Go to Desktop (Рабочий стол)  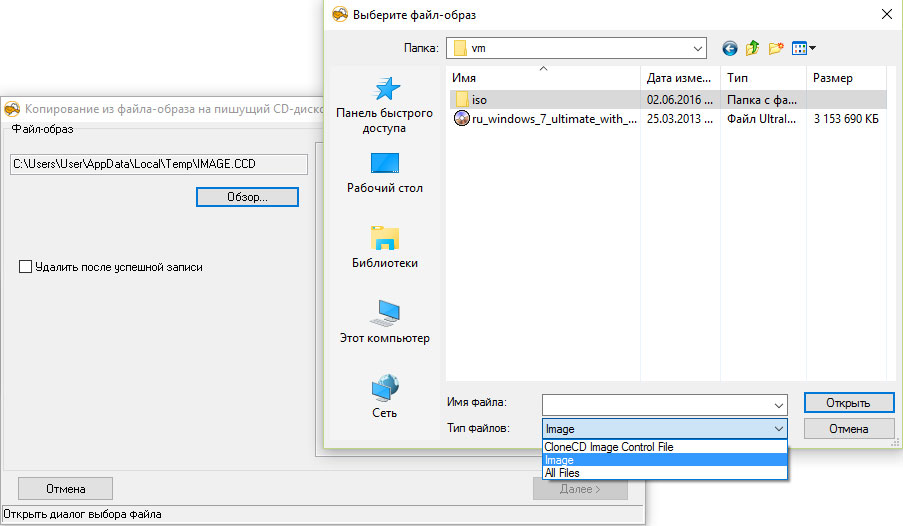pos(385,173)
